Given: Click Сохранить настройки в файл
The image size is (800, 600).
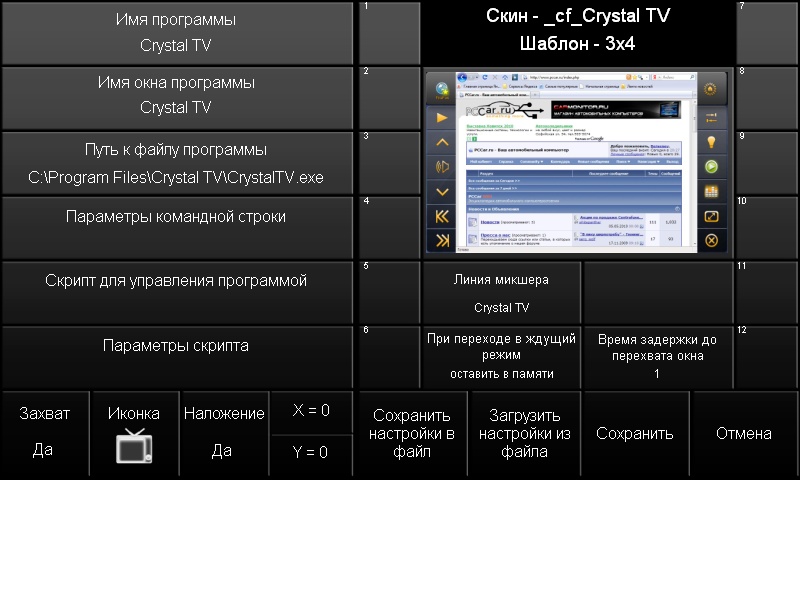Looking at the screenshot, I should (412, 434).
